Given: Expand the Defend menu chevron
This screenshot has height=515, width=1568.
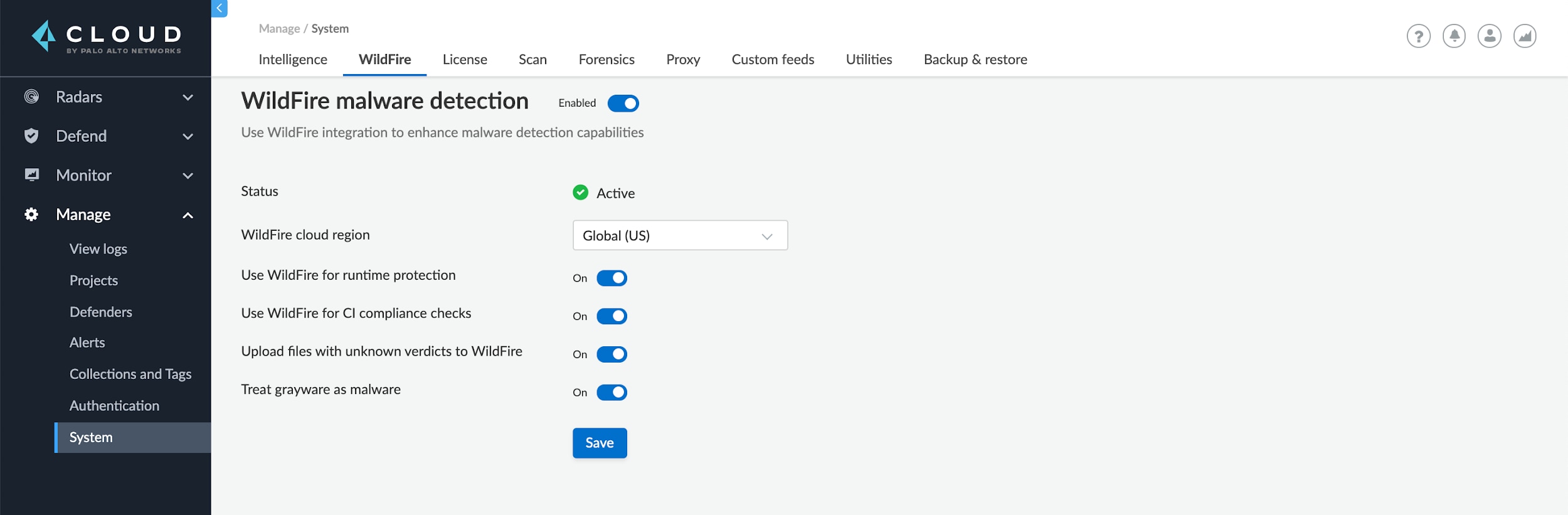Looking at the screenshot, I should click(188, 136).
